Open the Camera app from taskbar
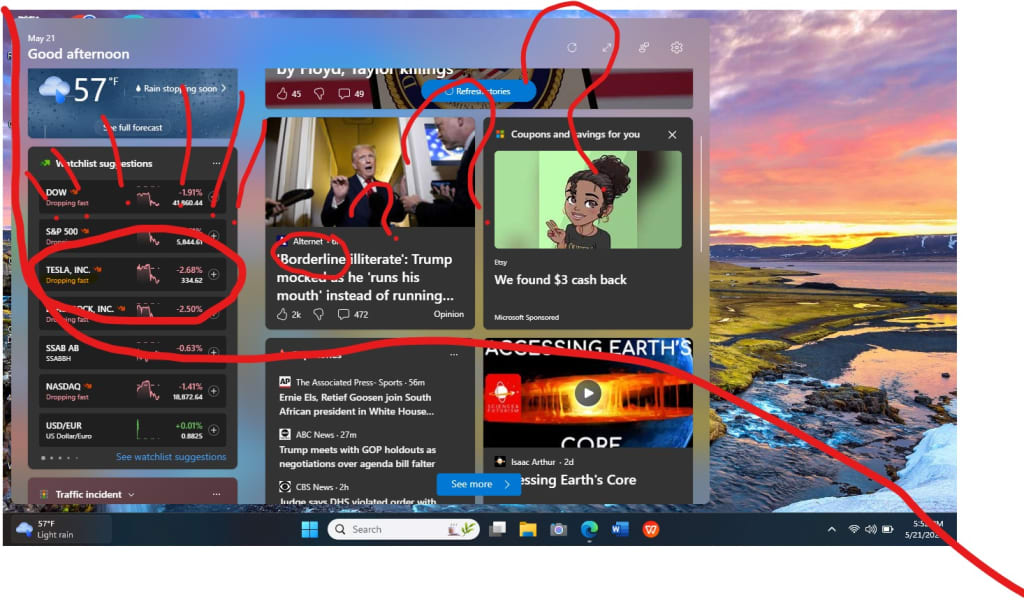 558,529
